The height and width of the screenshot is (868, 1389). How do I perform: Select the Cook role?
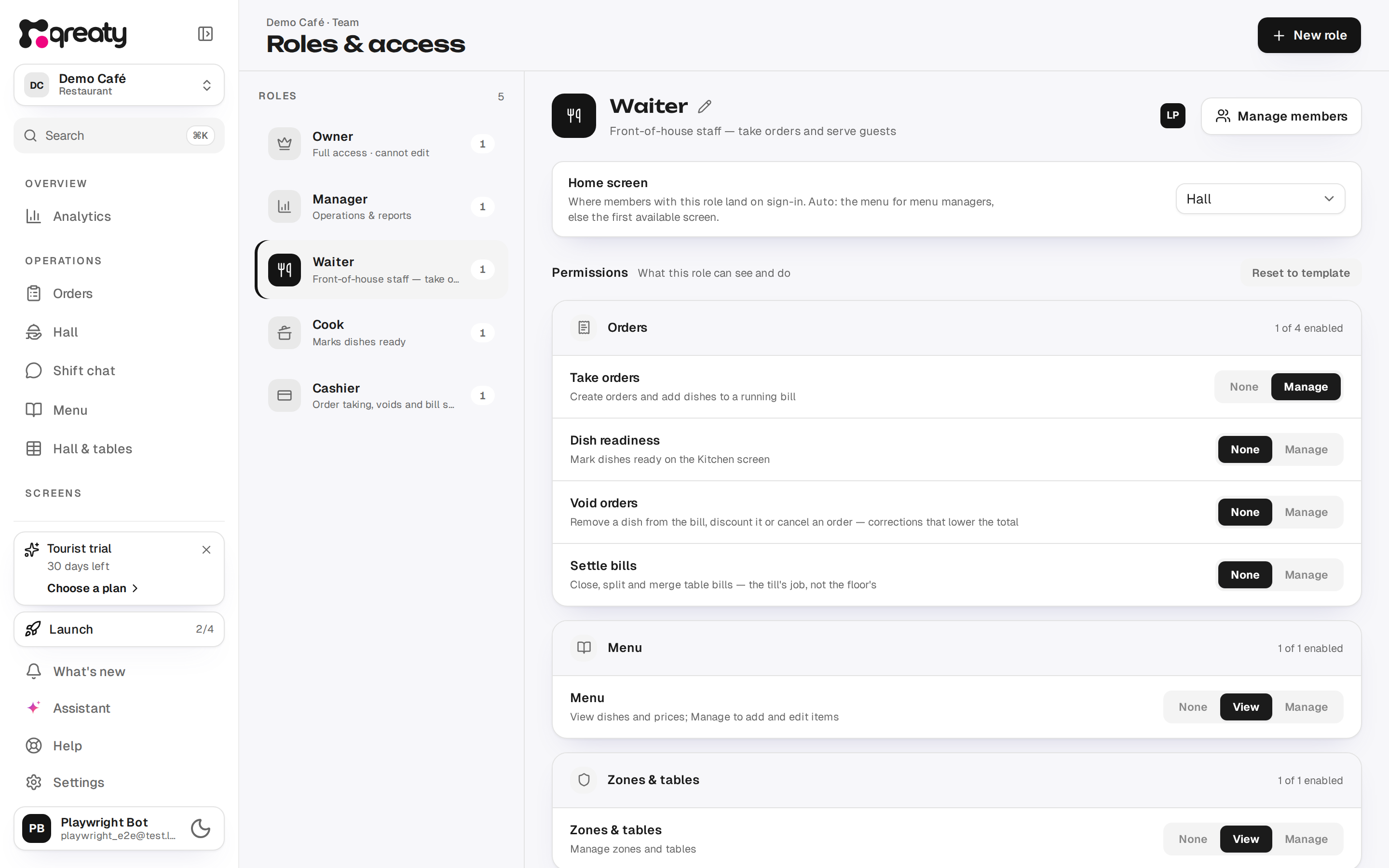[x=381, y=332]
